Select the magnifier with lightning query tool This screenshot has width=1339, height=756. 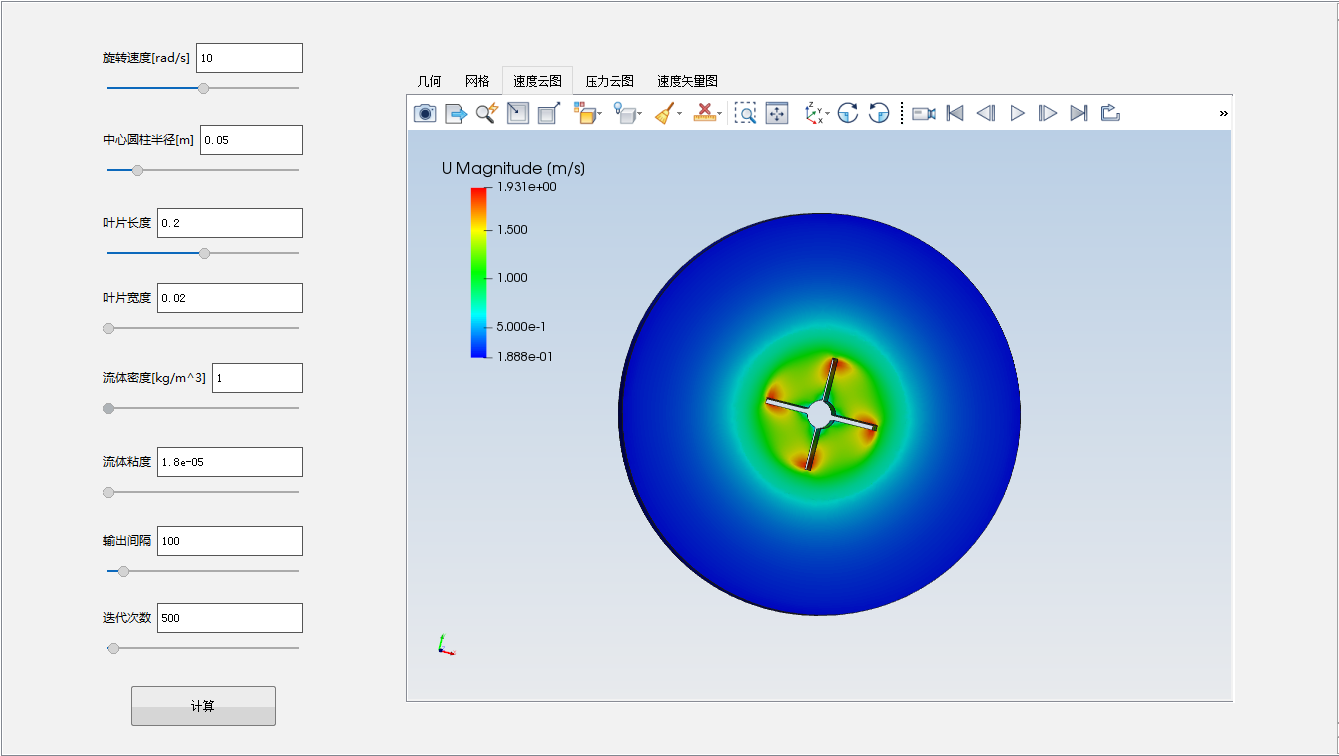coord(486,113)
